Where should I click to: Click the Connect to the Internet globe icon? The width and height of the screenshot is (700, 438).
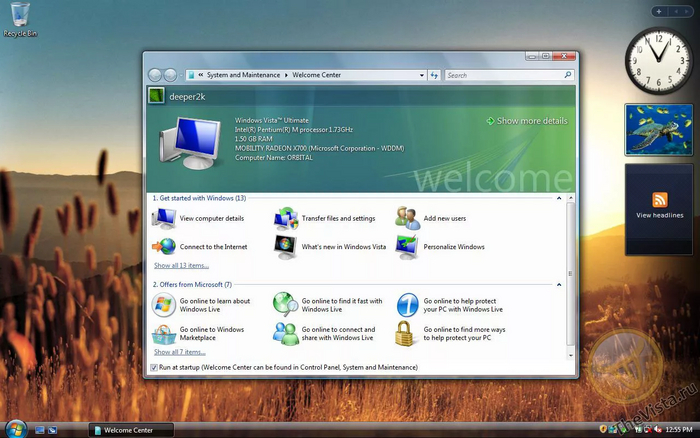click(164, 246)
